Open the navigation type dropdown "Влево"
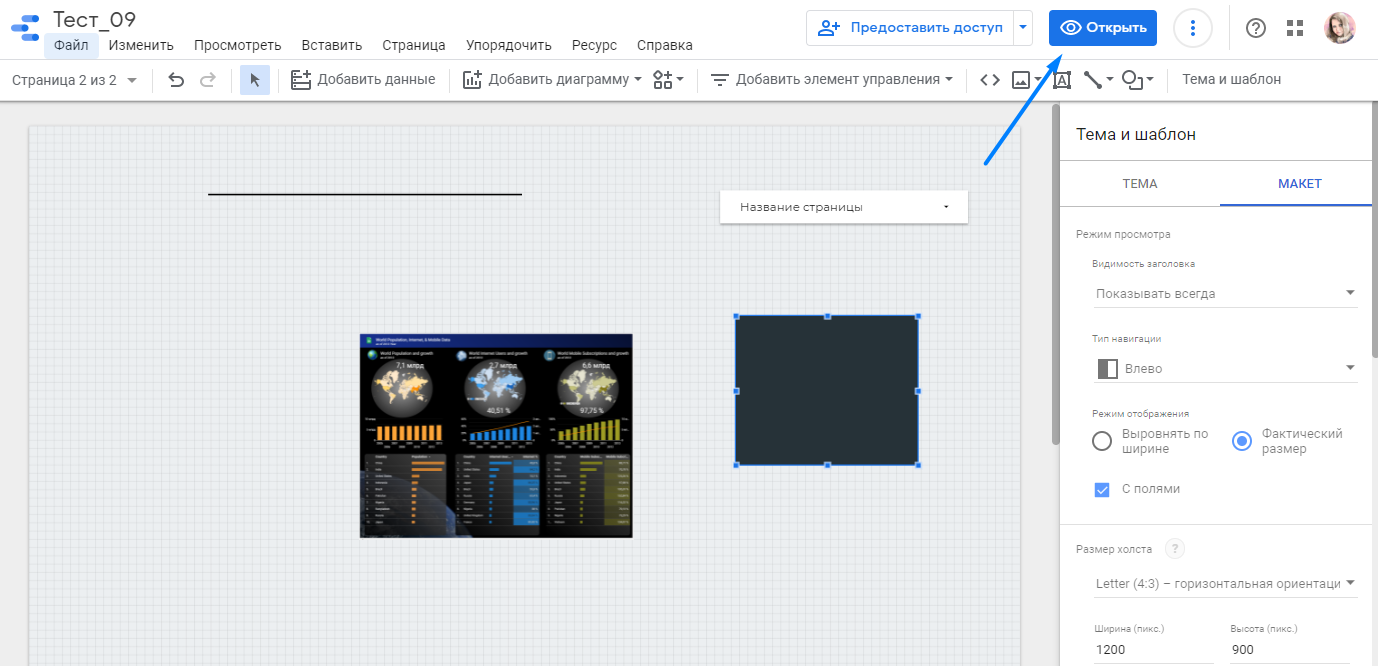Viewport: 1378px width, 666px height. 1225,369
